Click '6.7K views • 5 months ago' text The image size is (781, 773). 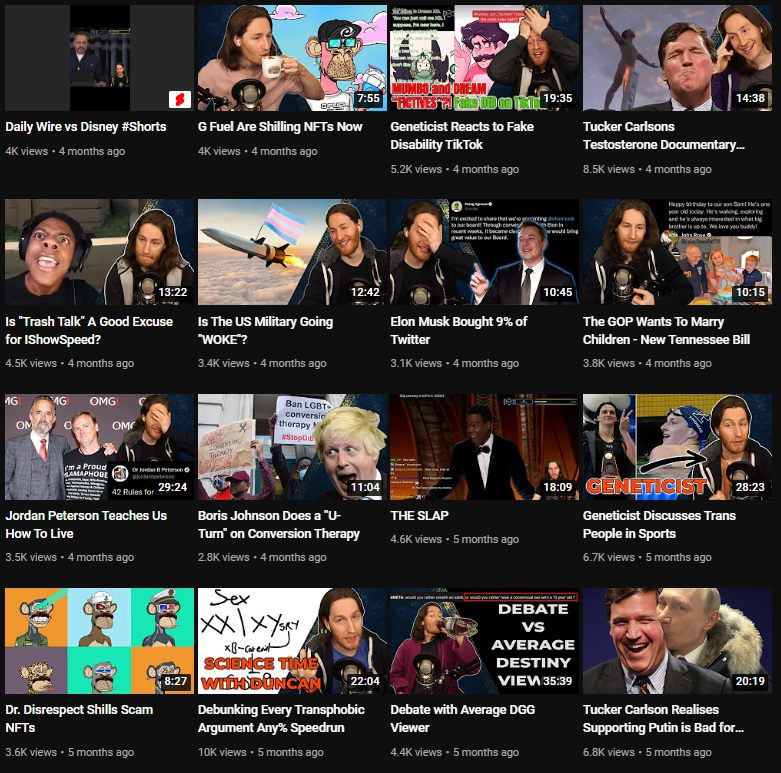(647, 557)
